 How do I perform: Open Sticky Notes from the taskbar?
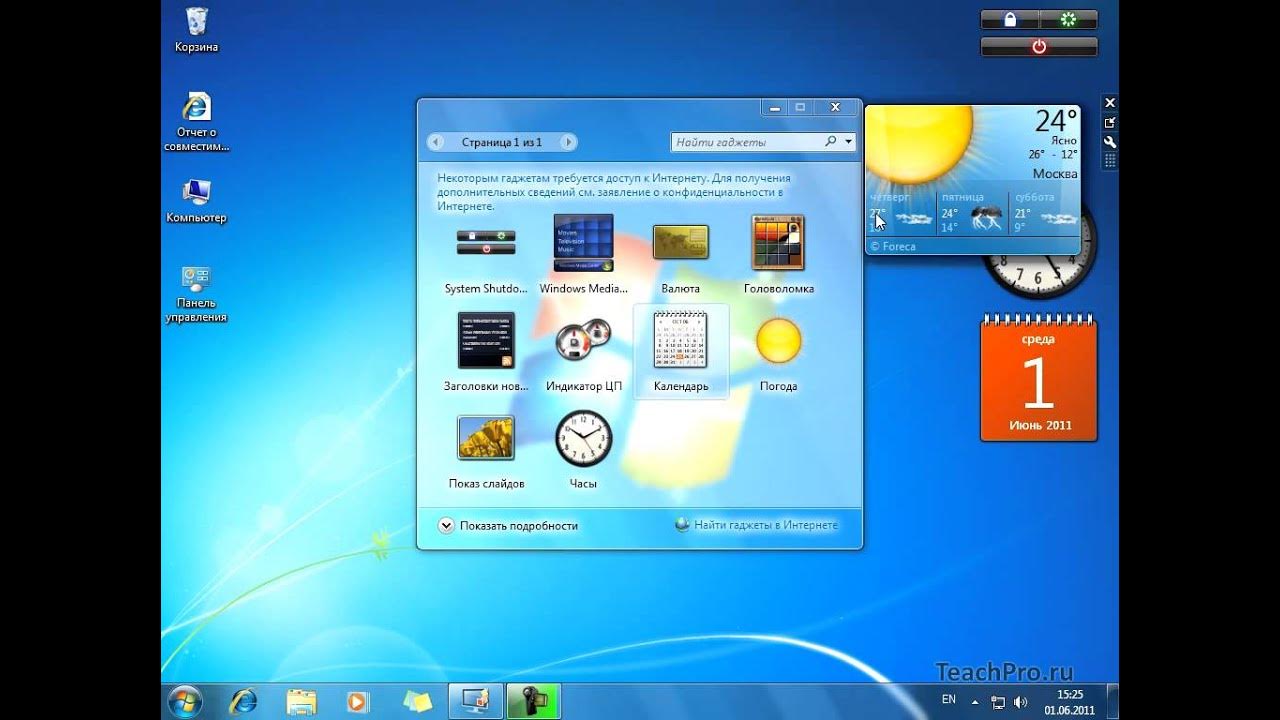pyautogui.click(x=416, y=701)
